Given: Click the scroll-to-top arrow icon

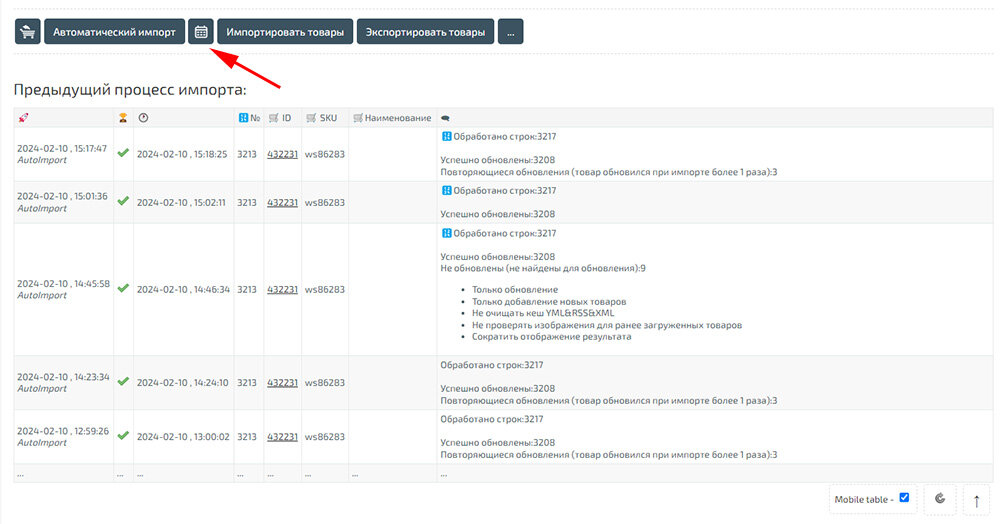Looking at the screenshot, I should point(976,499).
